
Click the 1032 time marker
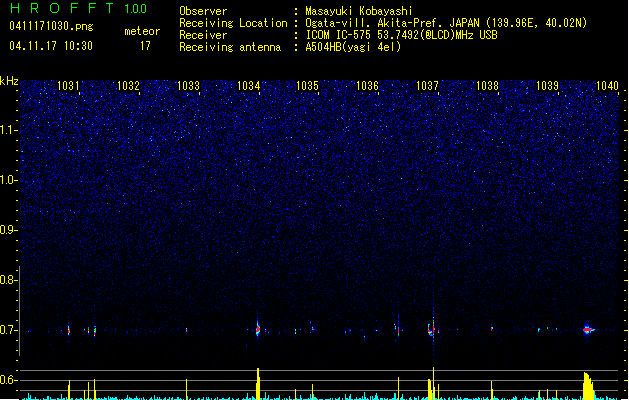point(128,86)
